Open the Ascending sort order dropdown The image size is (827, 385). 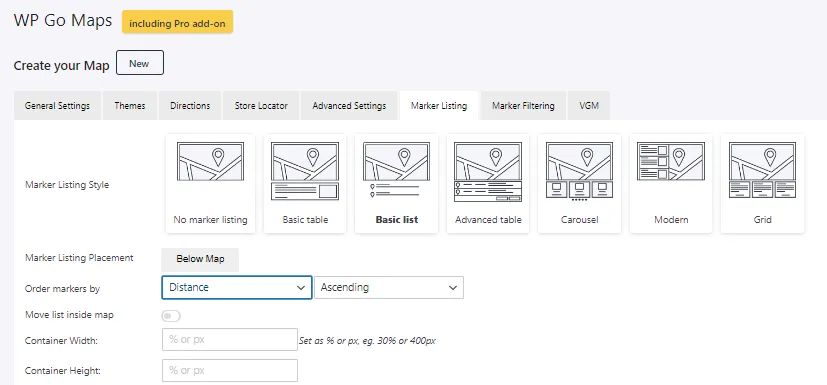[389, 287]
